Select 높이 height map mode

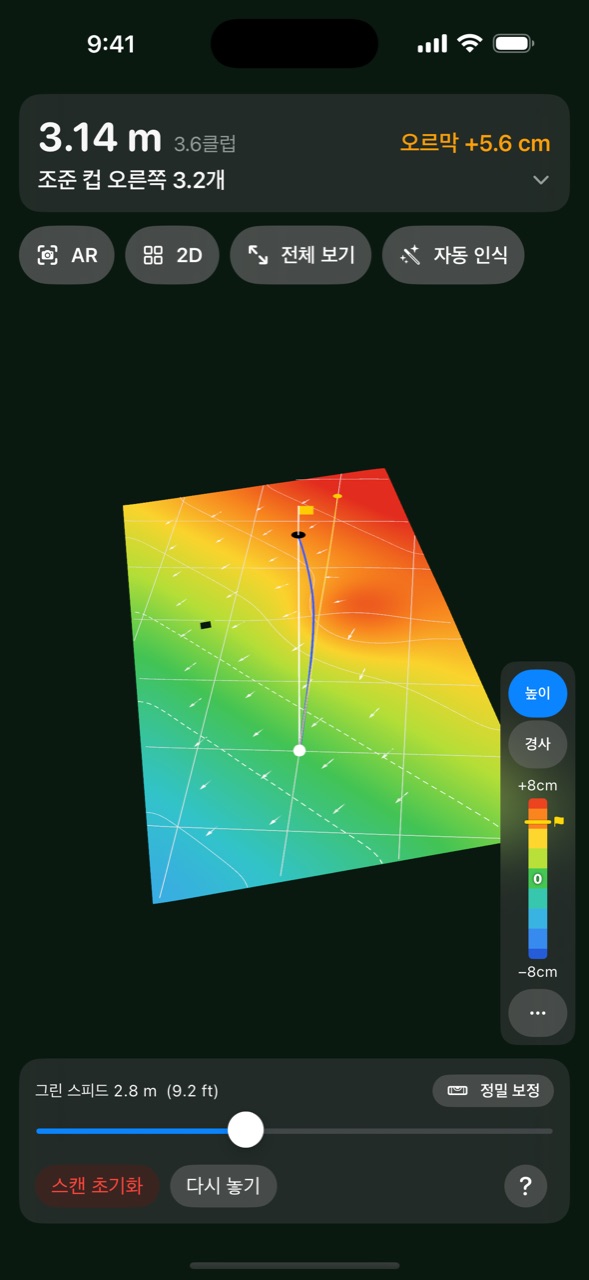click(x=538, y=693)
